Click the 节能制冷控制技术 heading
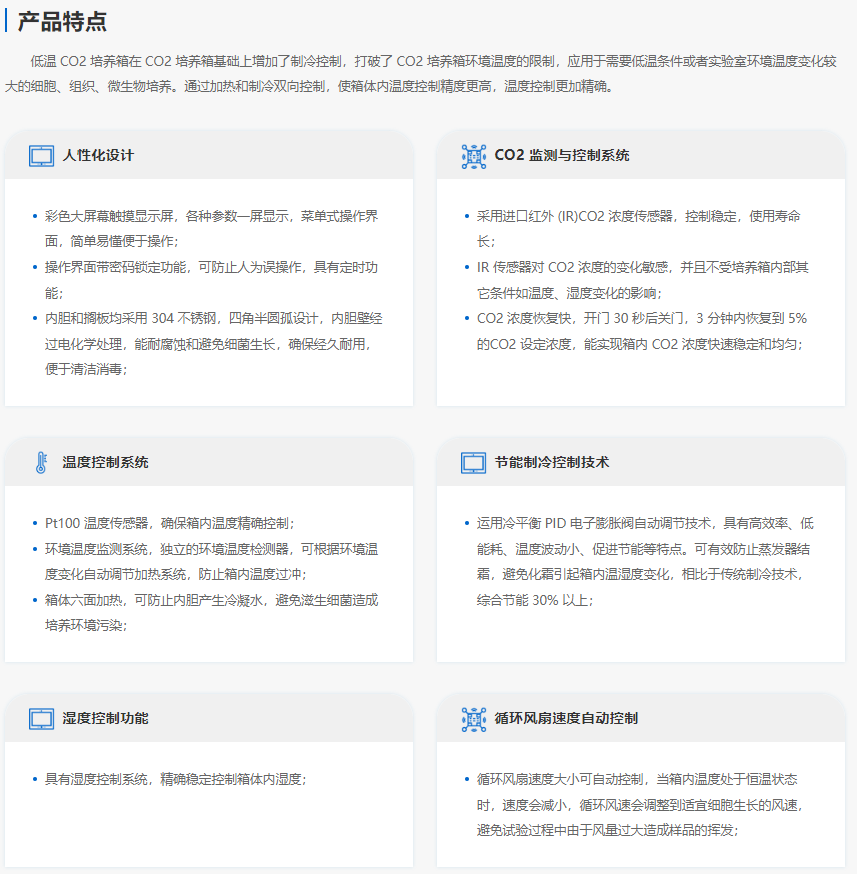Image resolution: width=857 pixels, height=874 pixels. coord(552,463)
